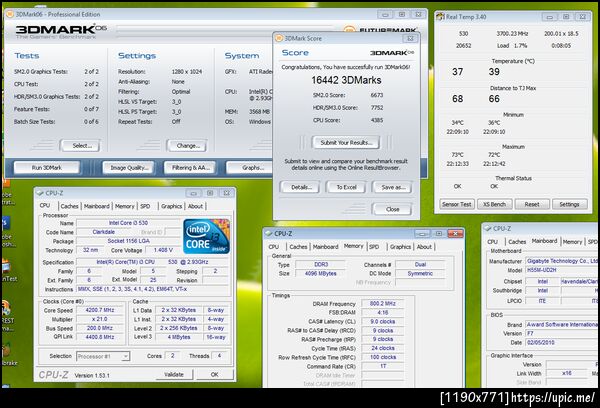Click Real Temp title bar icon
This screenshot has height=408, width=600.
tap(440, 16)
